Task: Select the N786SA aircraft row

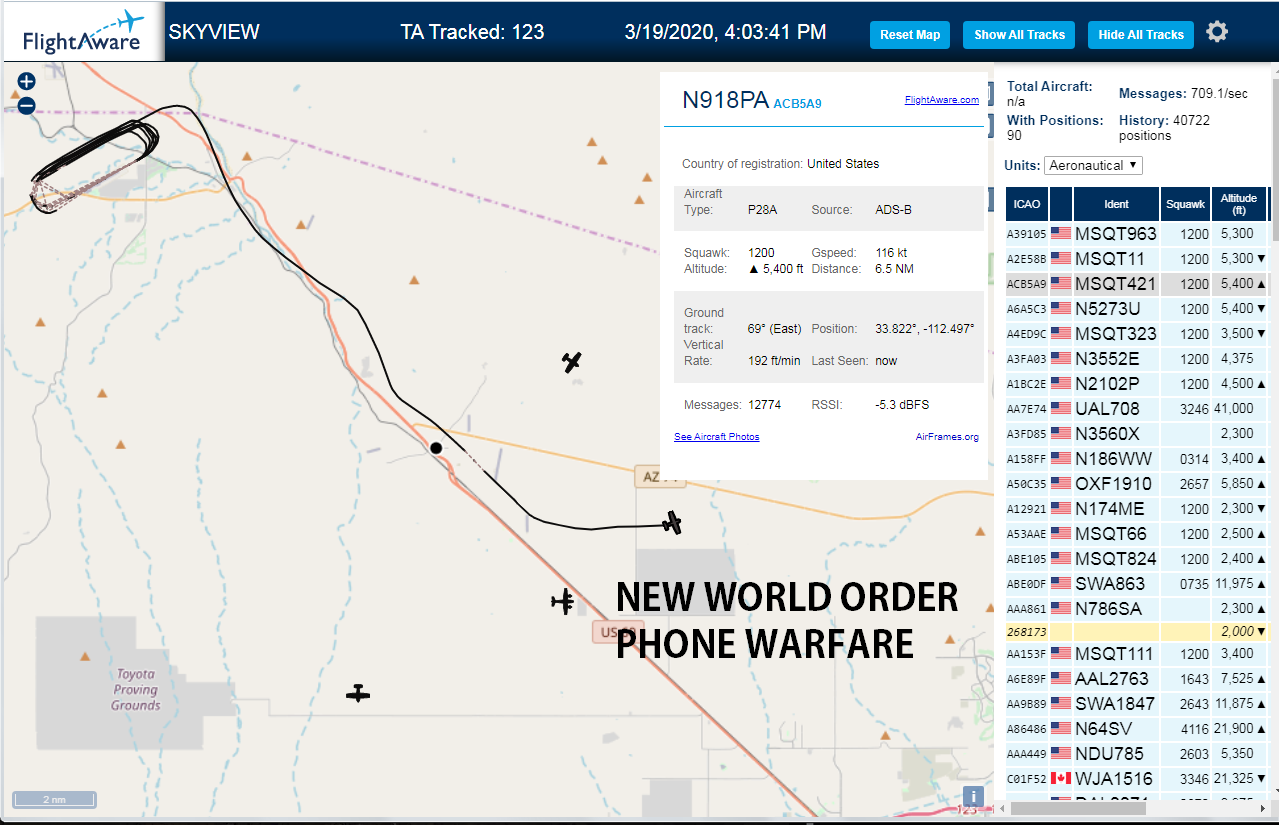Action: [1137, 609]
